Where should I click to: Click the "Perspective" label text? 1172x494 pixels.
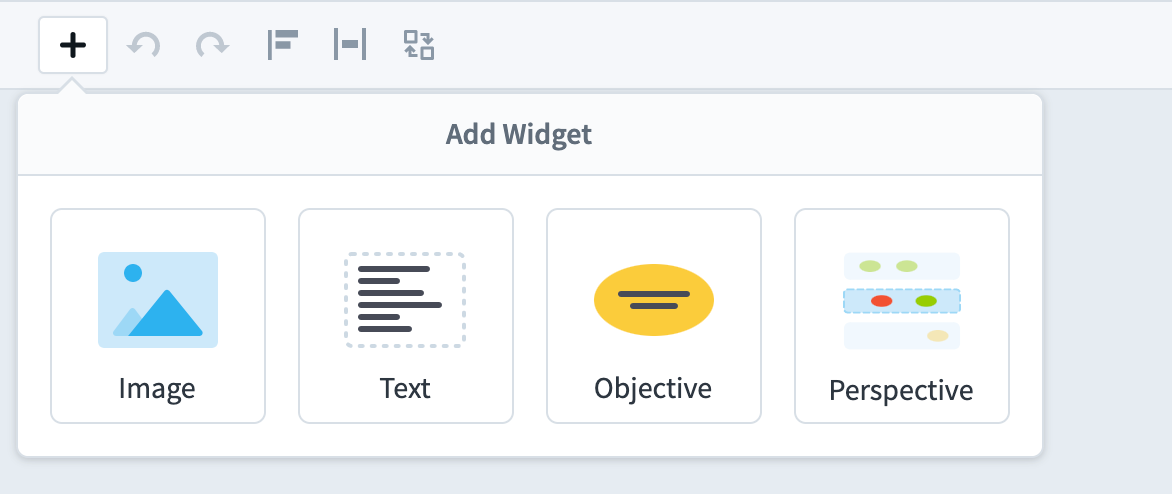click(x=901, y=390)
